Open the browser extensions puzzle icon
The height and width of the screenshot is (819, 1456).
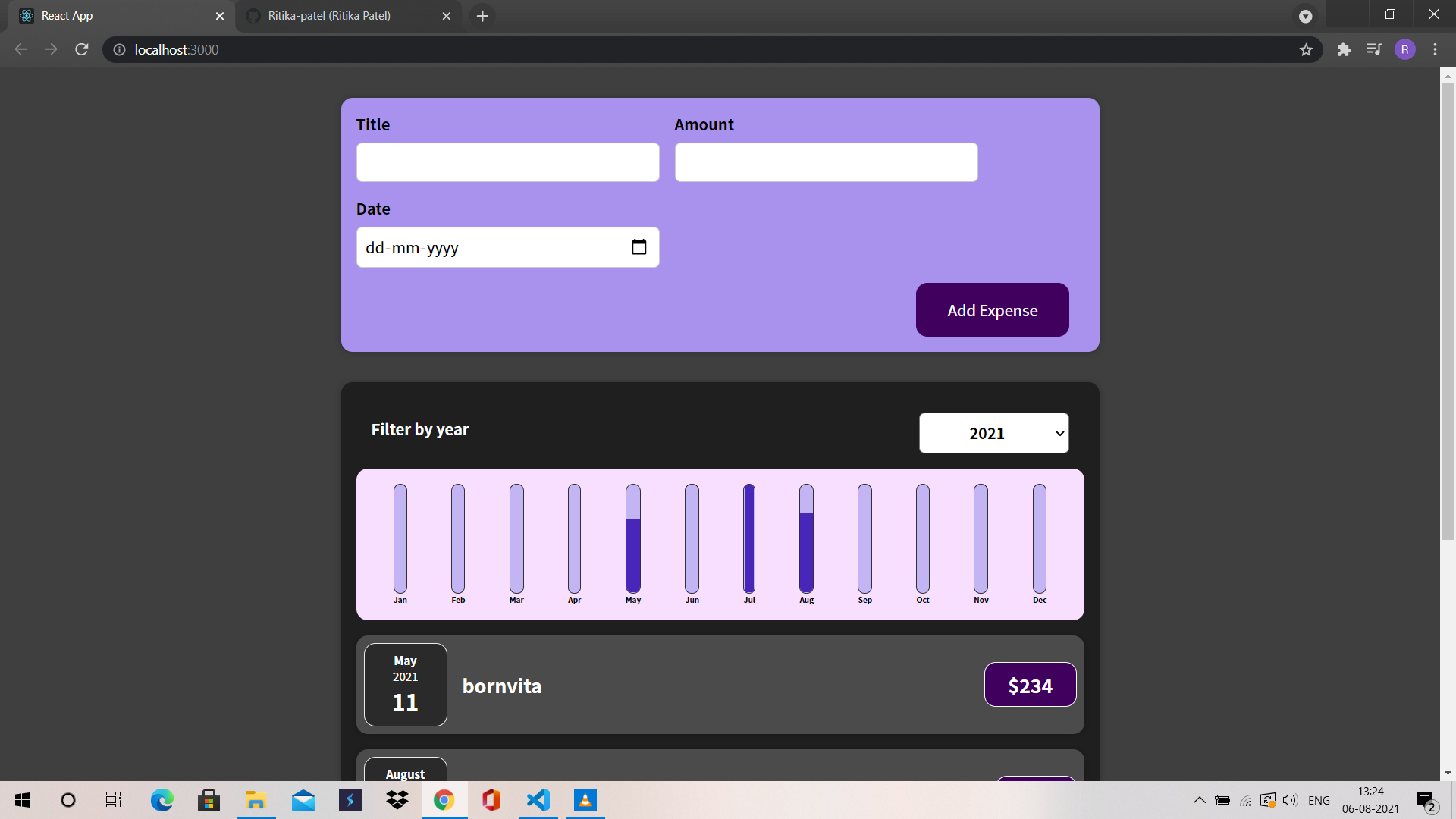click(1345, 49)
